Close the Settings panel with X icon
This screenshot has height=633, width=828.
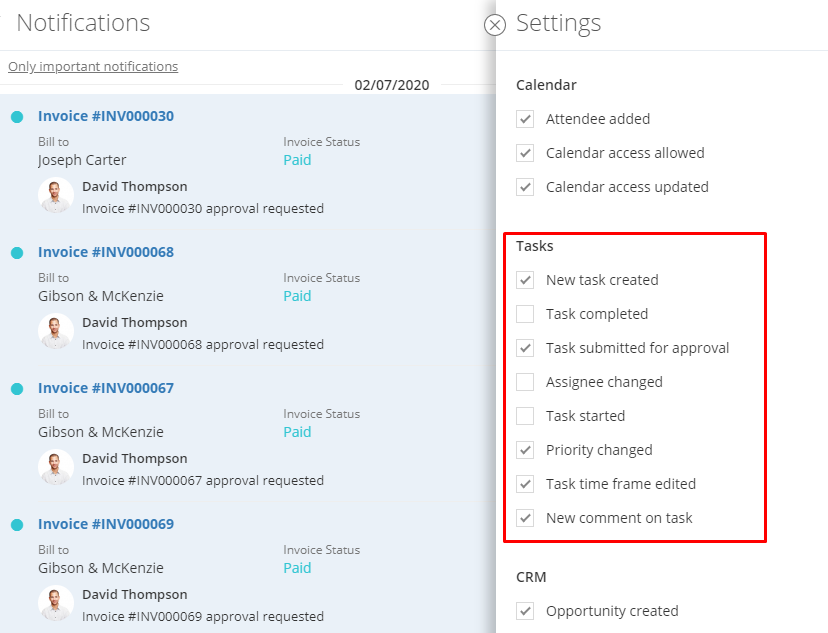pyautogui.click(x=495, y=25)
